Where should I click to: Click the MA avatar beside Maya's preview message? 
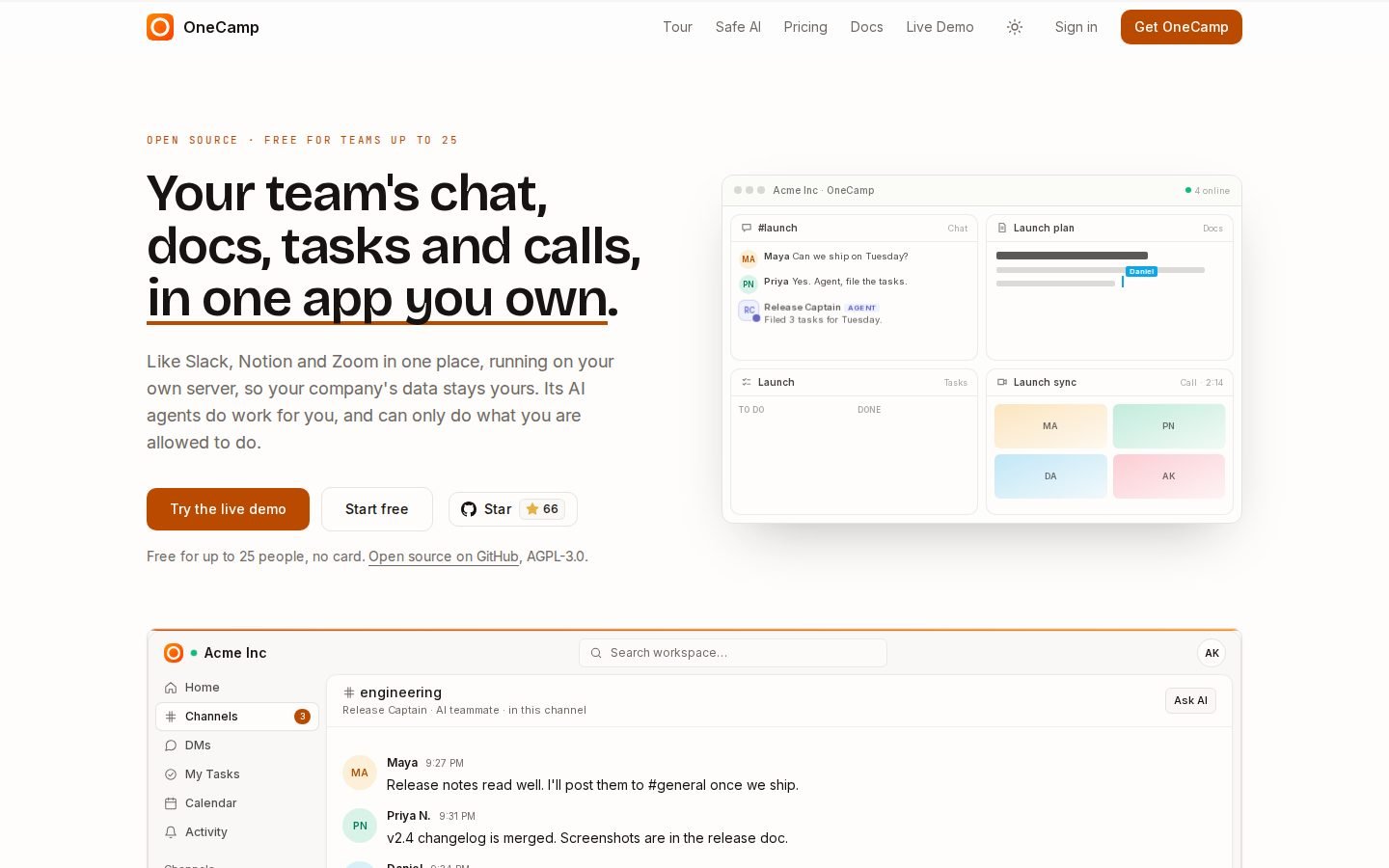click(x=749, y=258)
